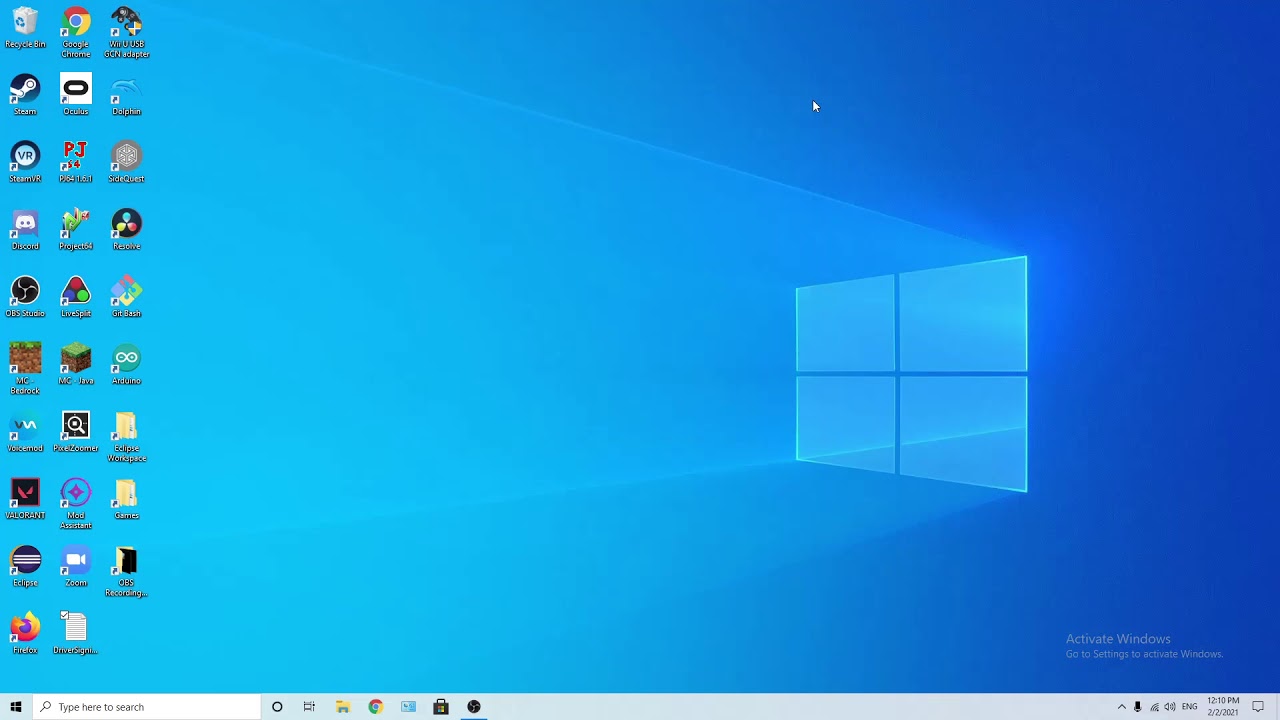Screen dimensions: 1280x720
Task: Select the MC - Bedrock shortcut
Action: 25,369
